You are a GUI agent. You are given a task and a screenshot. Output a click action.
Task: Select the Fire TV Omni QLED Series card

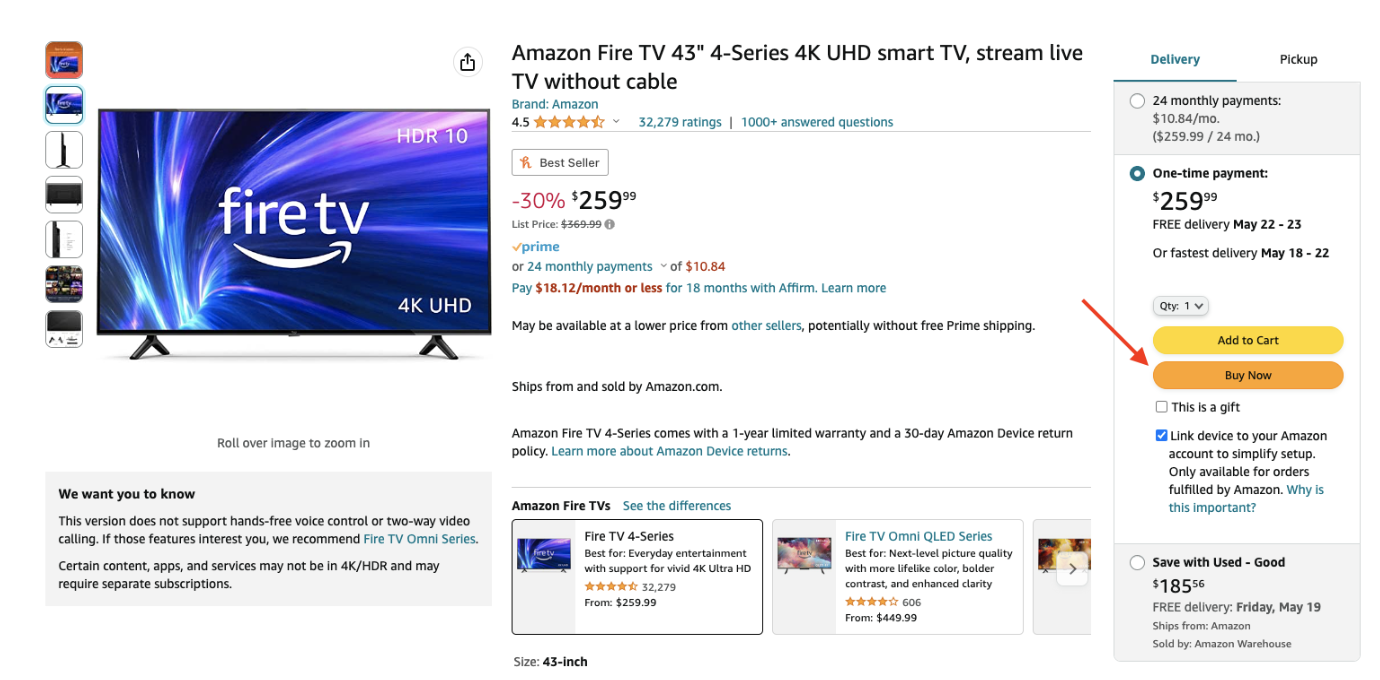pyautogui.click(x=898, y=577)
